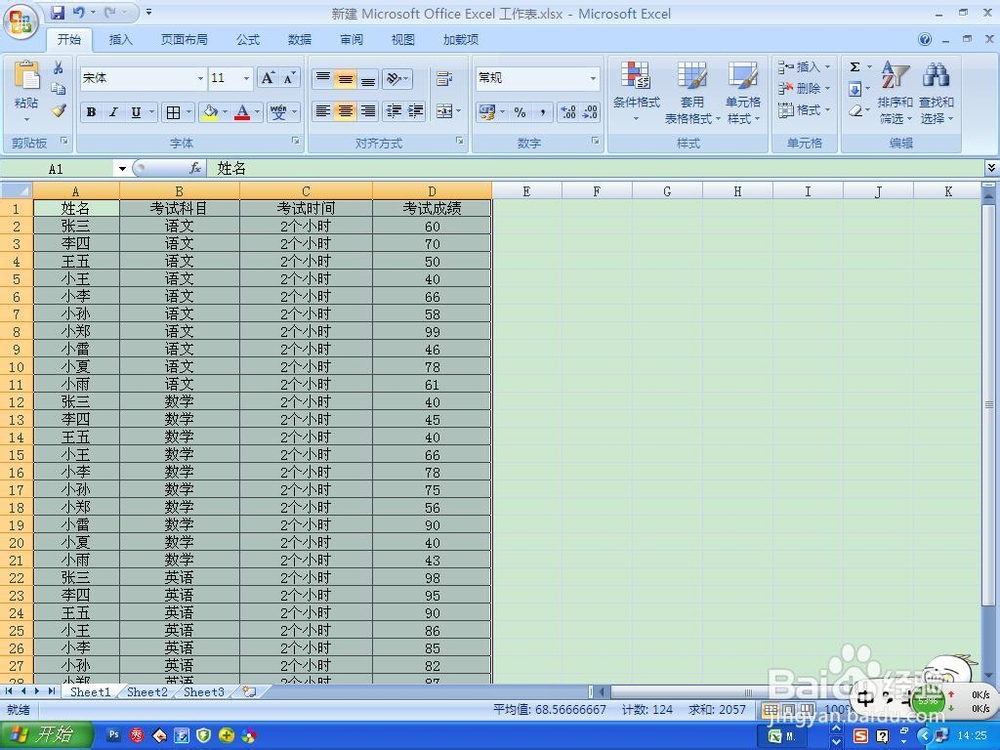Screen dimensions: 1000x750
Task: Align text left
Action: tap(323, 111)
